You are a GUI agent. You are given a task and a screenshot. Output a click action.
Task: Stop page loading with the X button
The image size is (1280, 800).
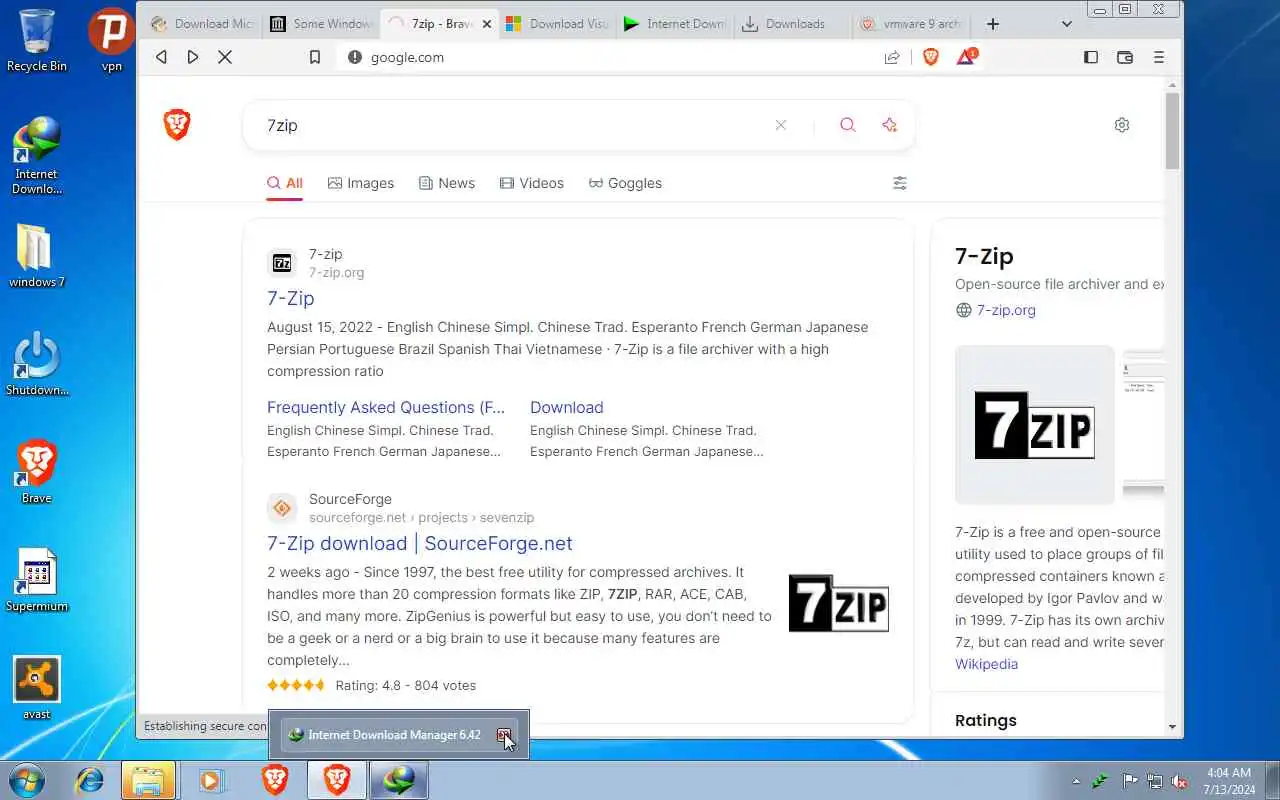(x=225, y=57)
